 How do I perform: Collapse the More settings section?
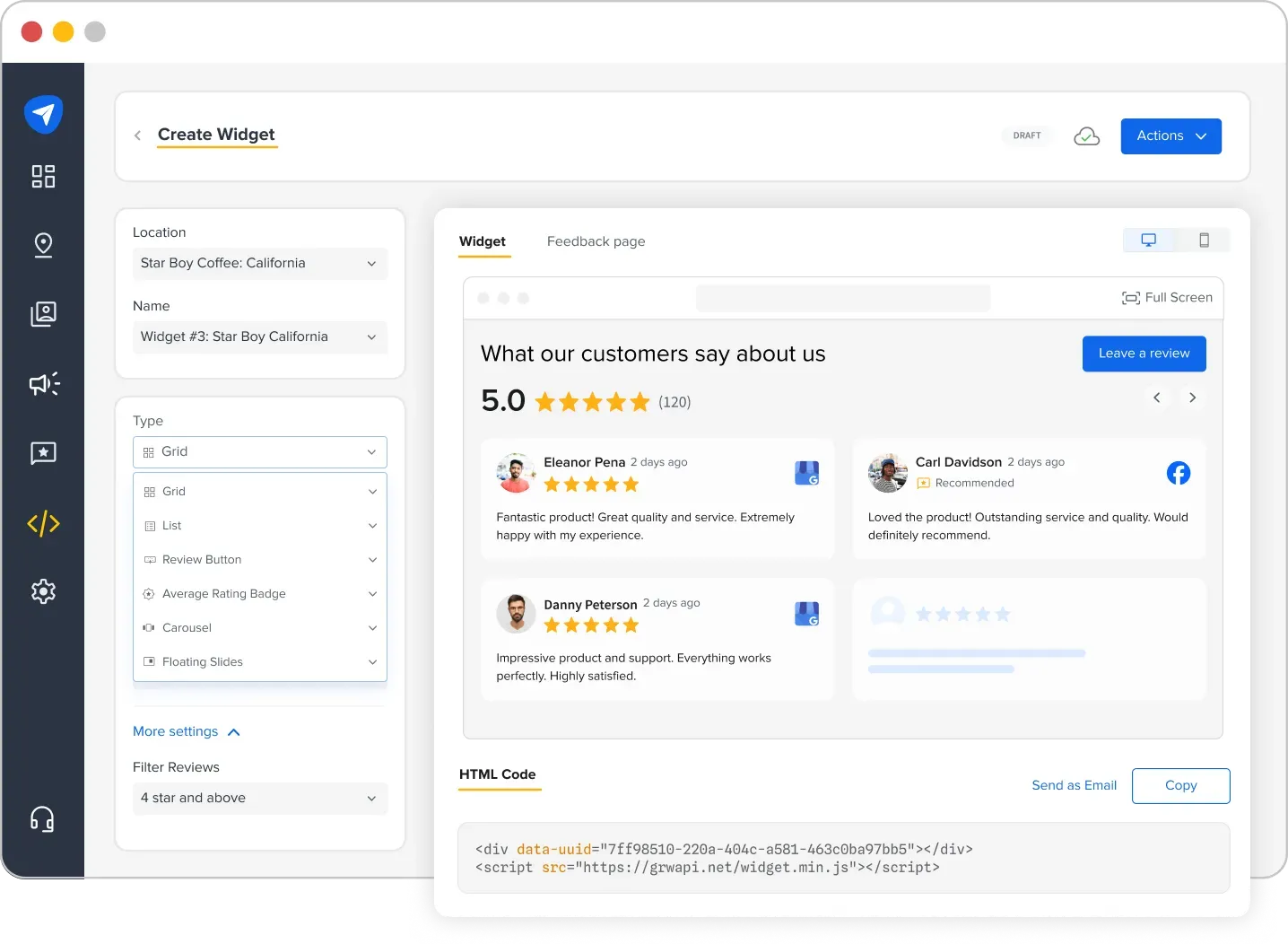187,731
